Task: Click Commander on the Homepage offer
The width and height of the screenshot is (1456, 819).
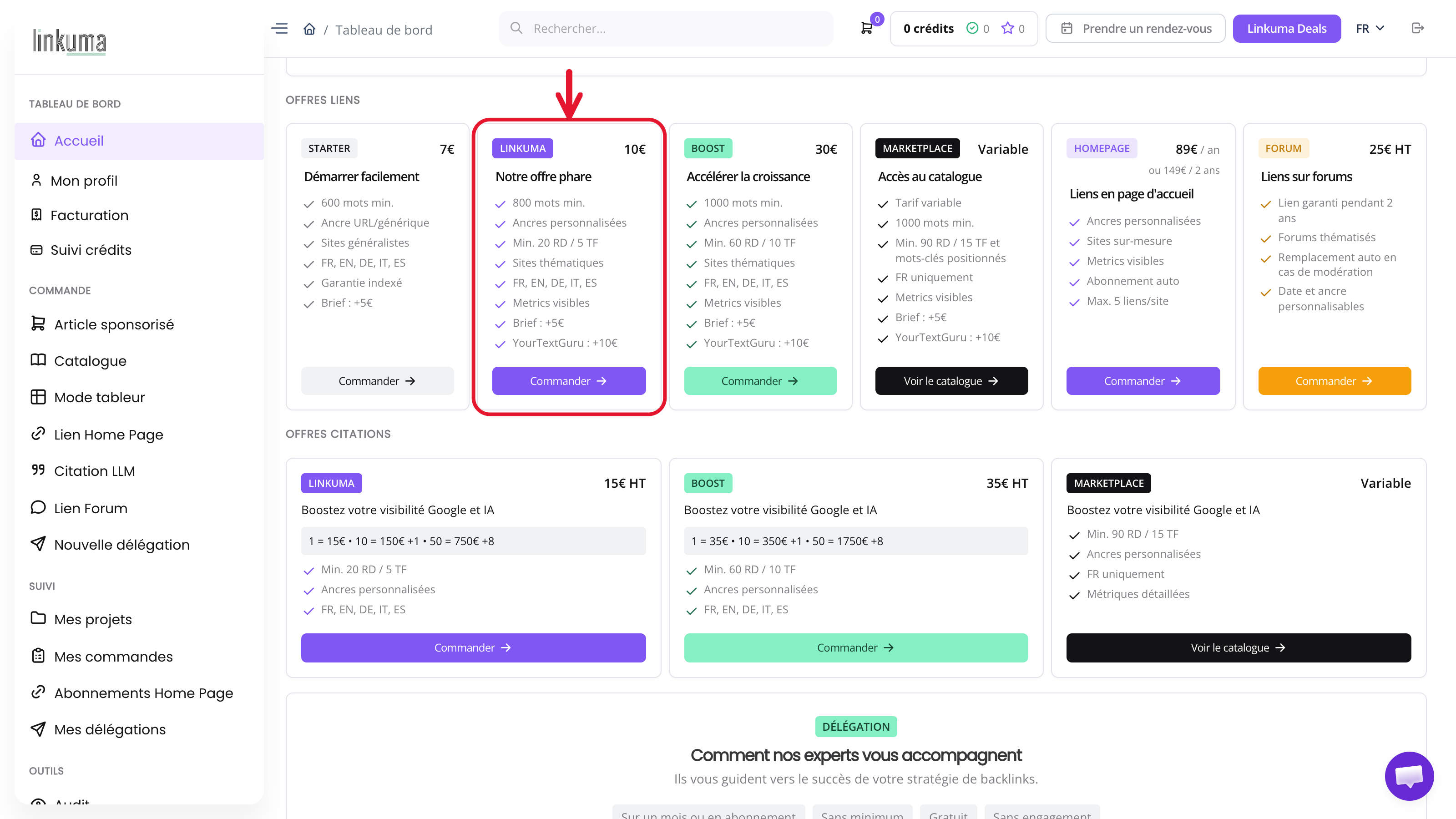Action: pos(1143,381)
